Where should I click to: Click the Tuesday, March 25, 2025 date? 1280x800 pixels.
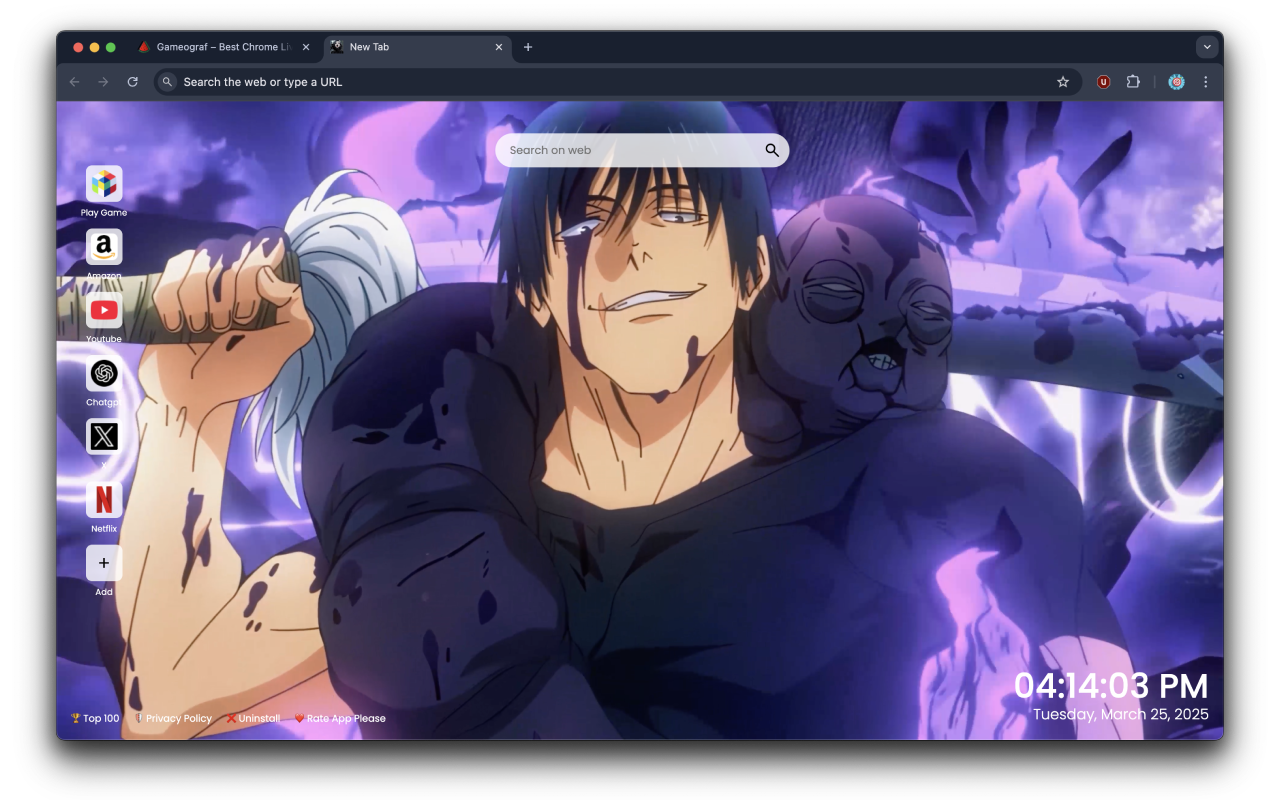point(1121,714)
